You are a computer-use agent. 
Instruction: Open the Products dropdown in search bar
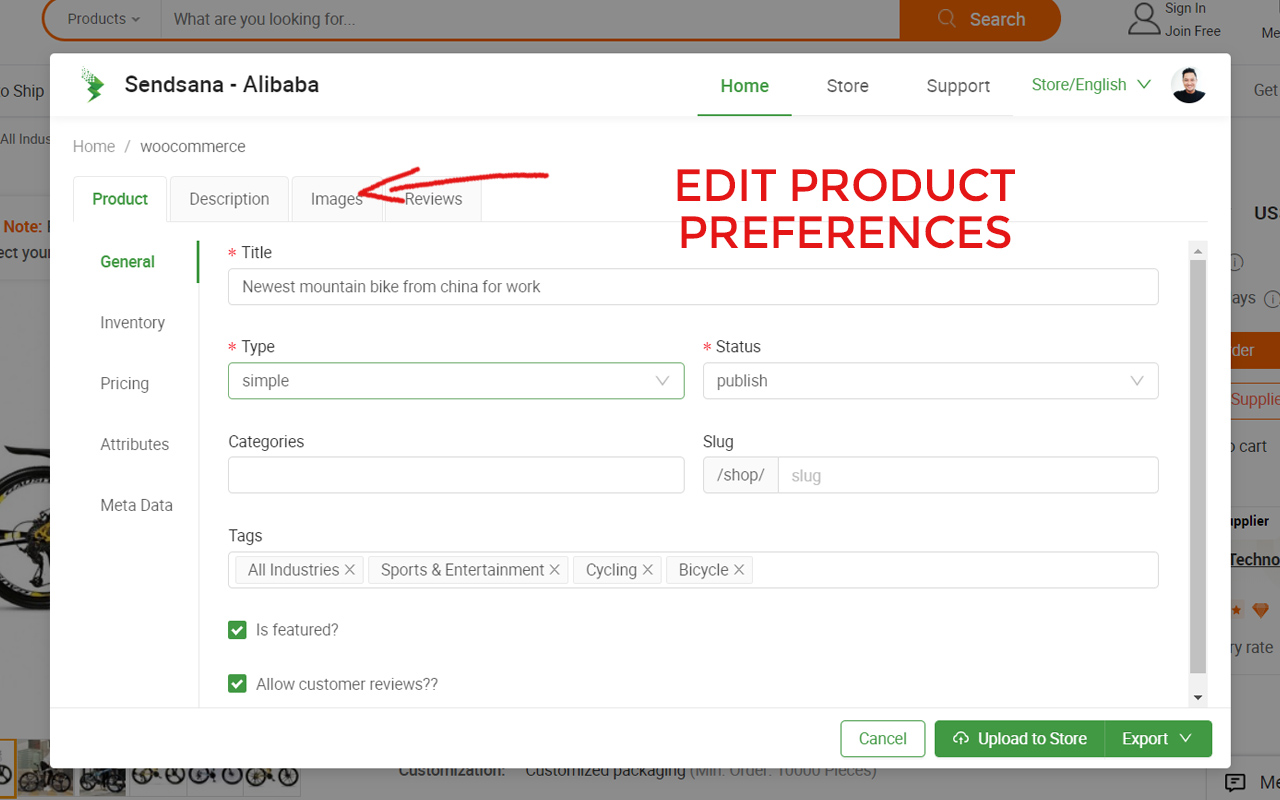104,19
